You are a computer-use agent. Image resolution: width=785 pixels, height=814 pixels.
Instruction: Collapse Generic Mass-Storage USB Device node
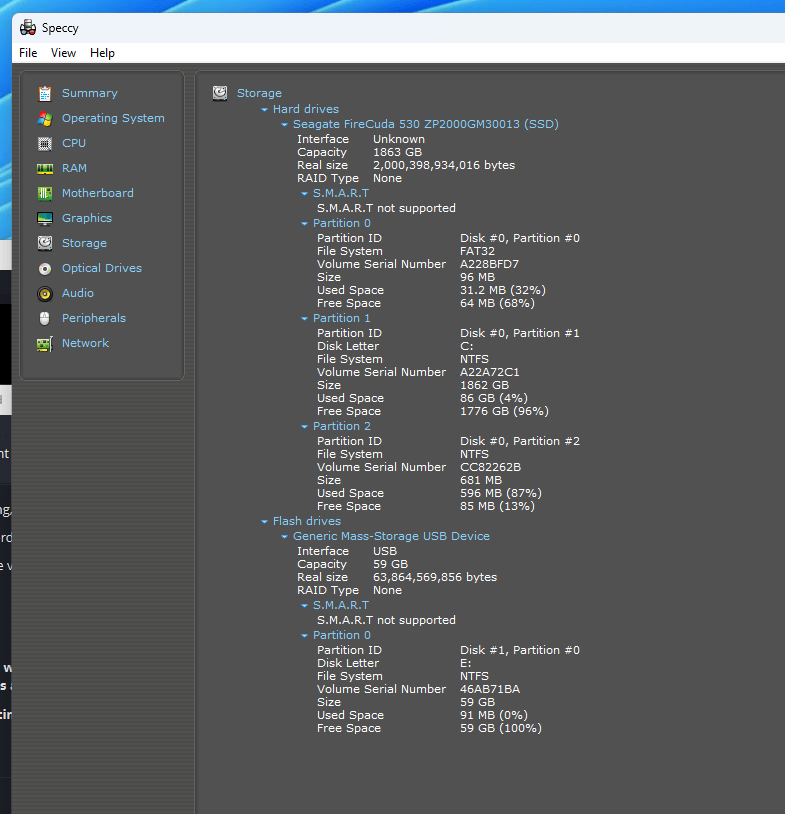coord(284,537)
